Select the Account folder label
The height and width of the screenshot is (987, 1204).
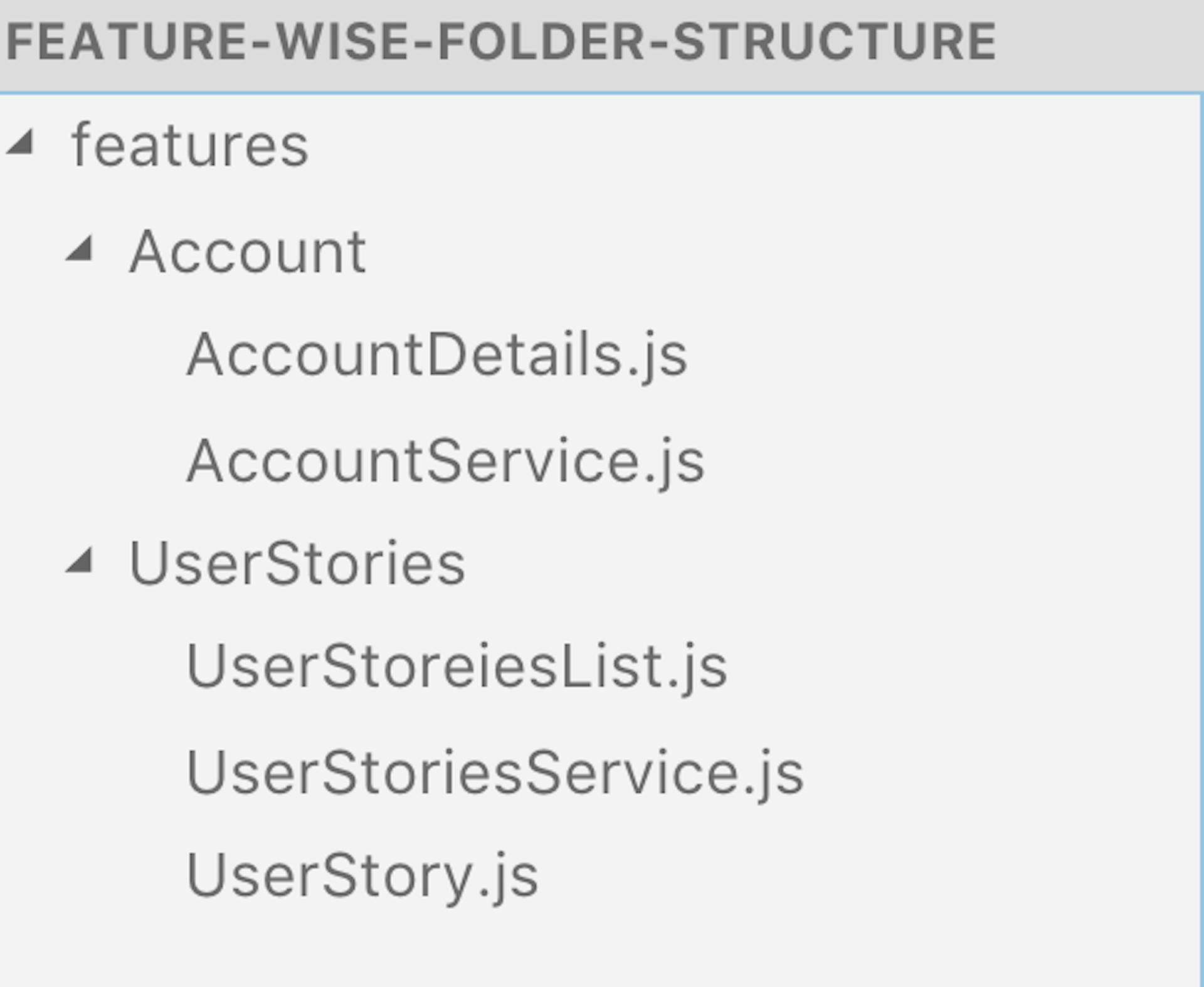coord(248,251)
